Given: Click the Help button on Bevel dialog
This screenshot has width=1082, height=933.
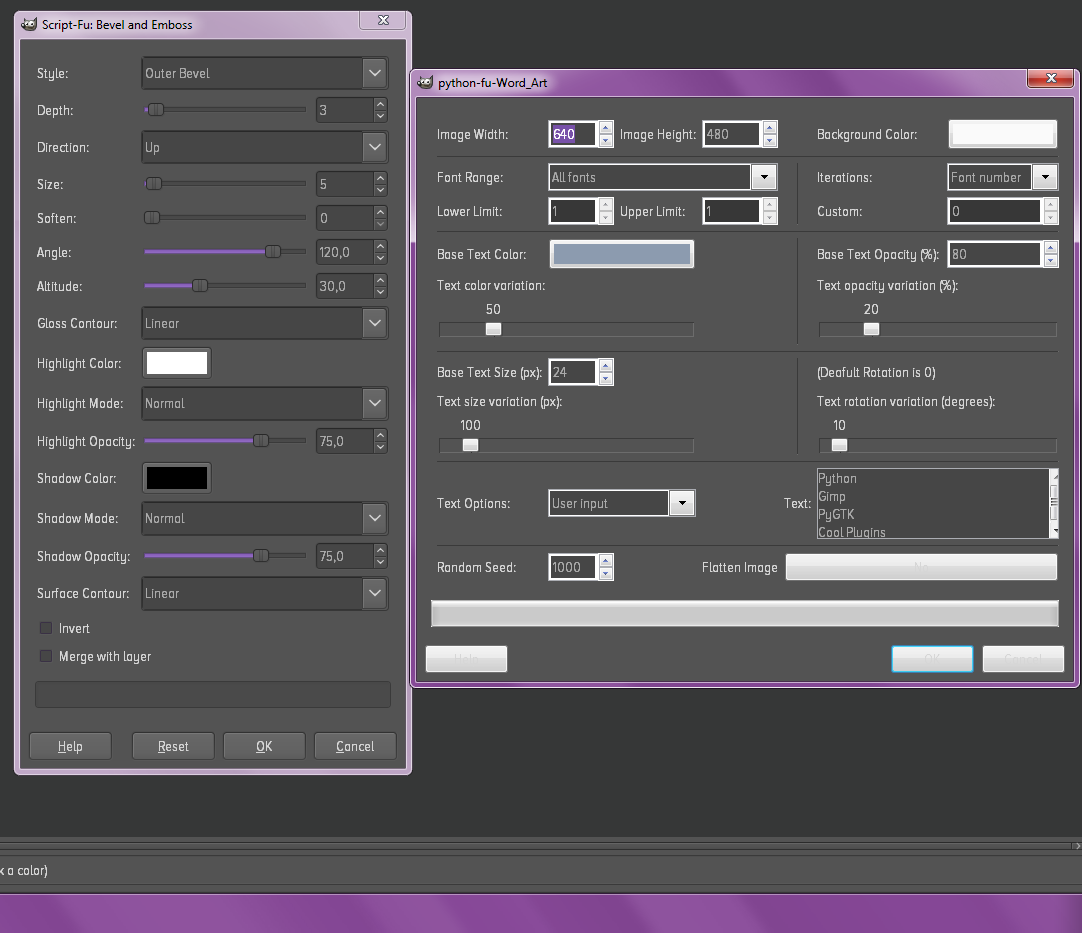Looking at the screenshot, I should click(x=70, y=745).
